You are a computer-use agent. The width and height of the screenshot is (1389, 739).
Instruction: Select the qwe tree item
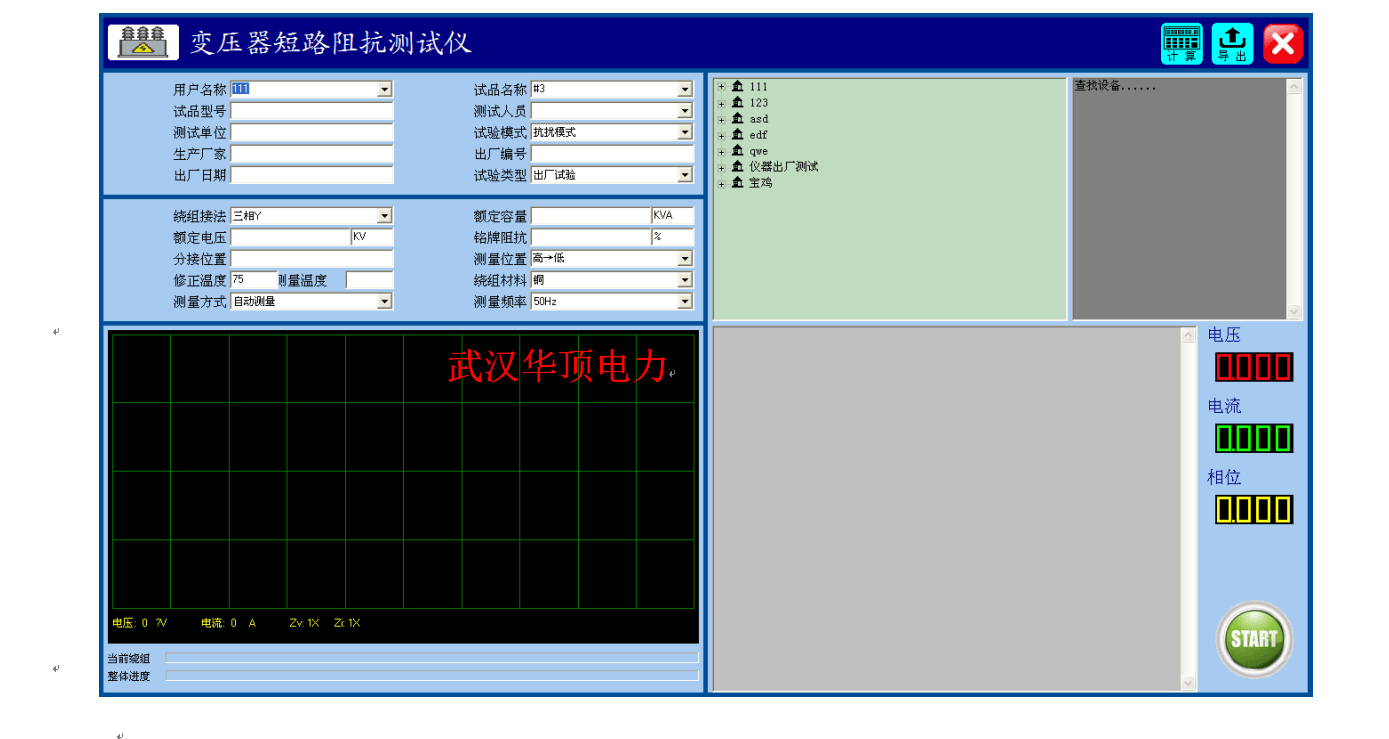(759, 152)
